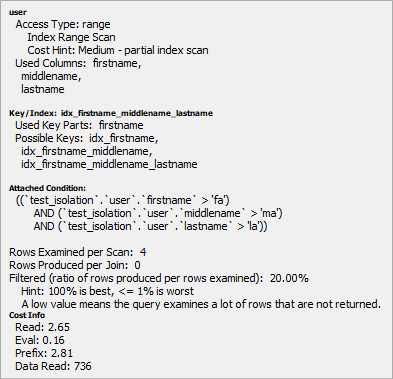Click the 'Index Range Scan' text
The image size is (393, 379).
tap(71, 37)
